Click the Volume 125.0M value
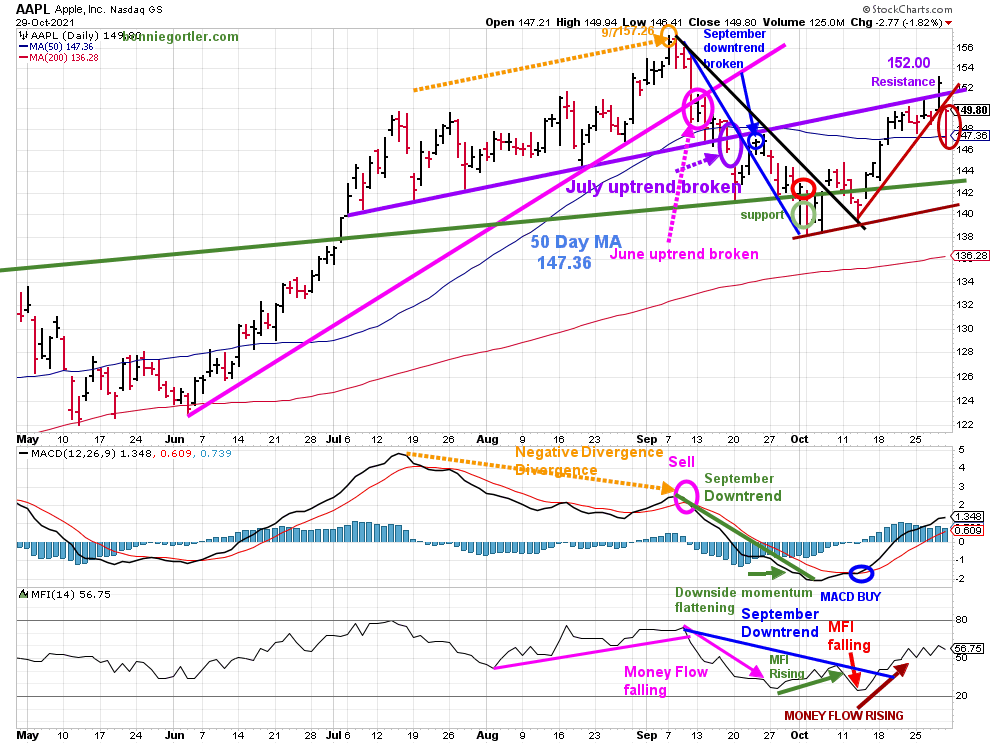 click(804, 22)
